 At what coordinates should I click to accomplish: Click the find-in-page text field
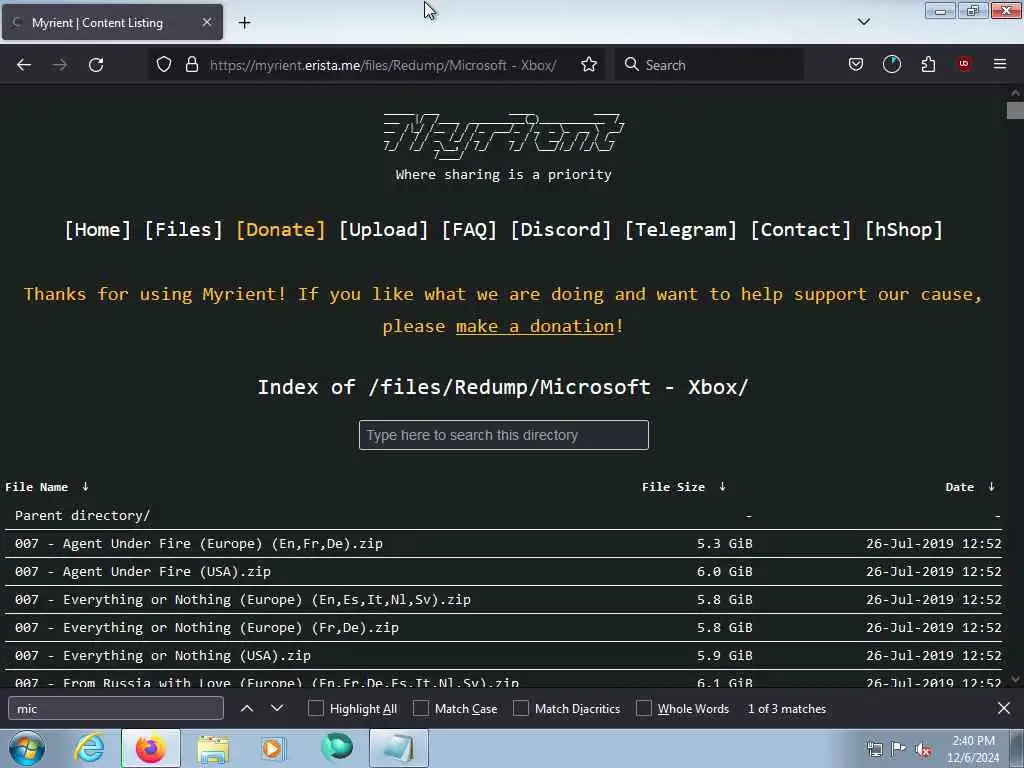click(x=116, y=709)
